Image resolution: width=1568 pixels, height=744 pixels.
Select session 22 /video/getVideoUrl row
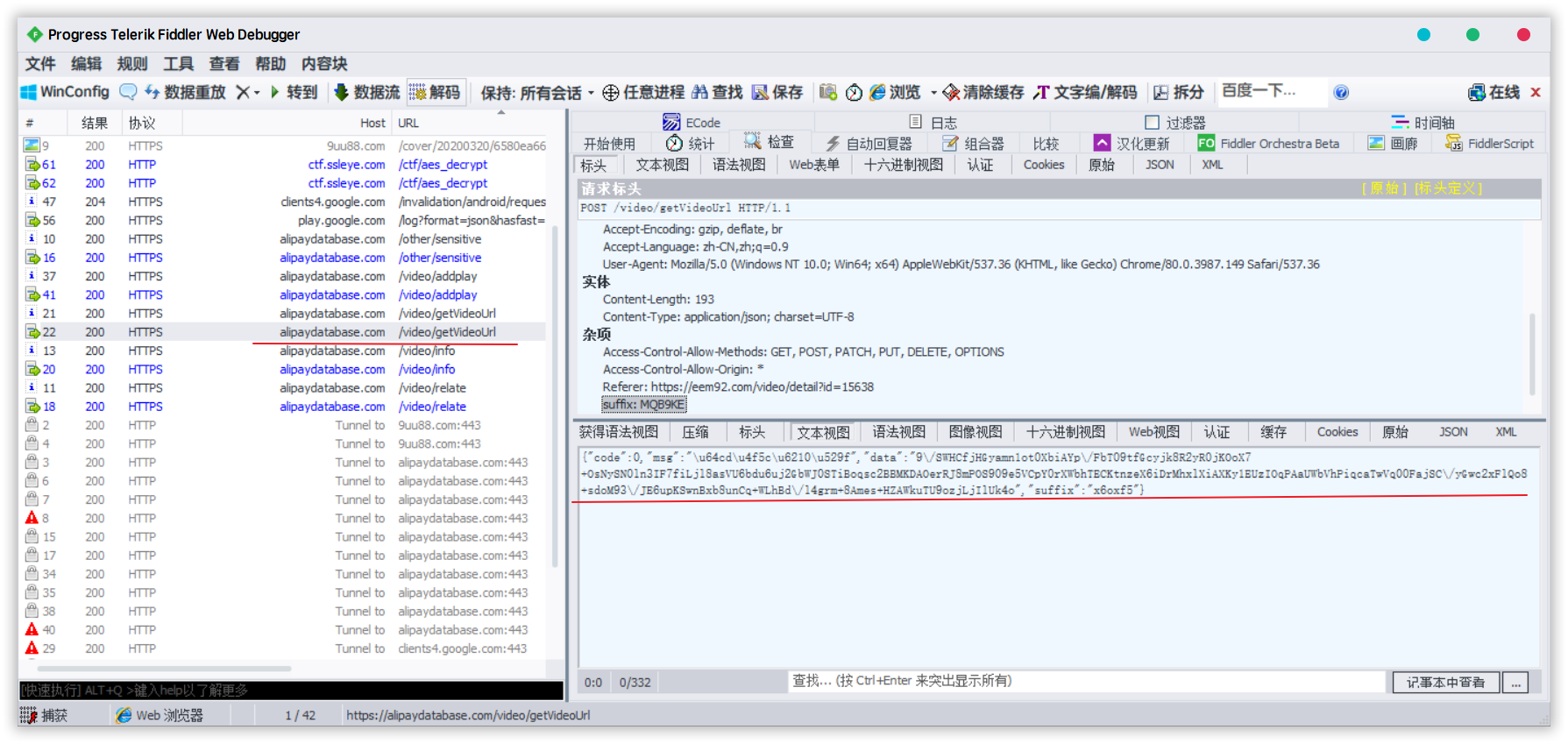tap(284, 332)
